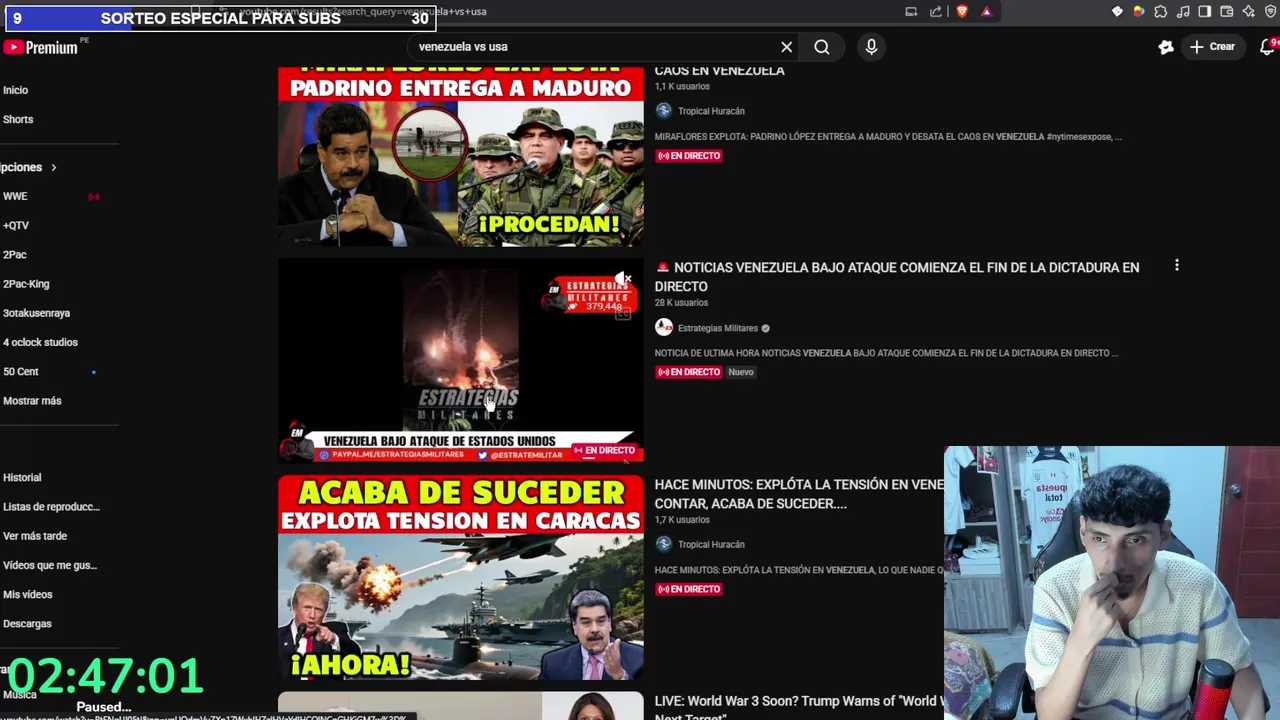The height and width of the screenshot is (720, 1280).
Task: Open the 2Pac-King subscription
Action: click(26, 284)
